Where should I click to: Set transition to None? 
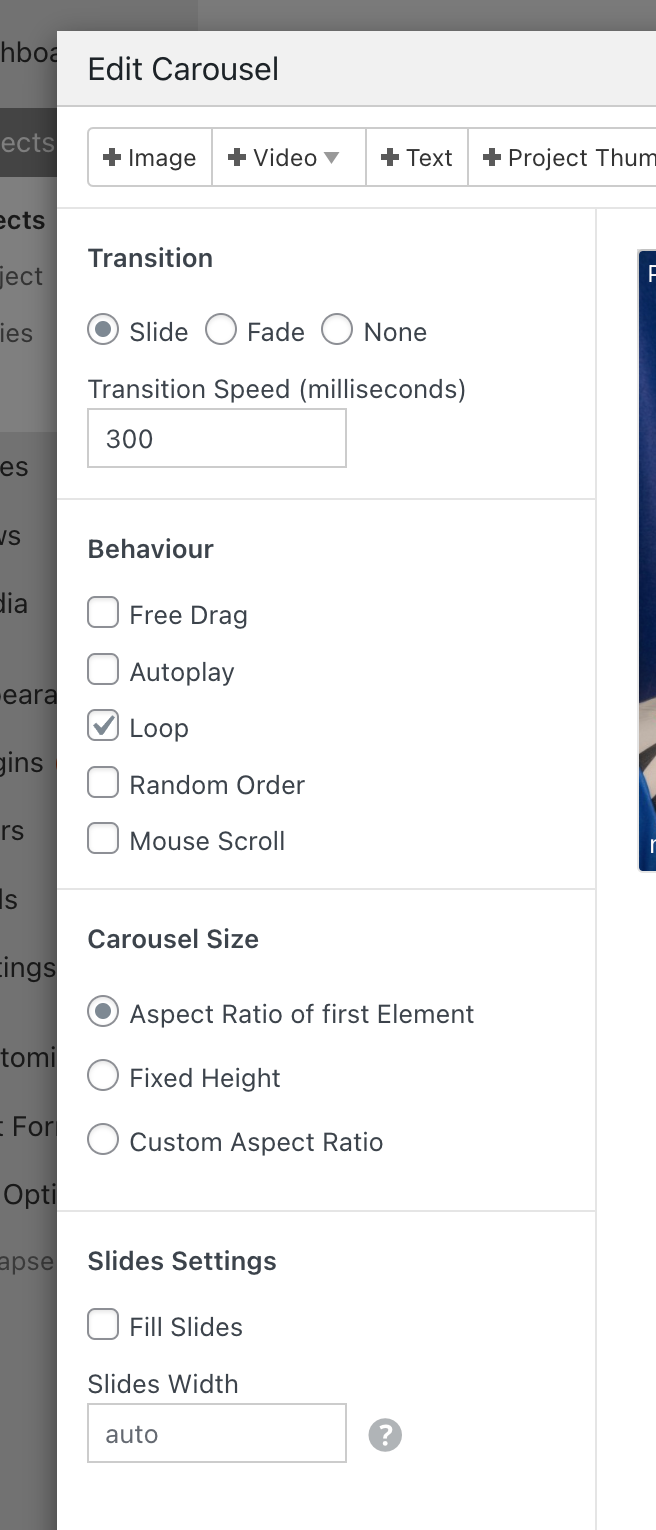click(337, 331)
